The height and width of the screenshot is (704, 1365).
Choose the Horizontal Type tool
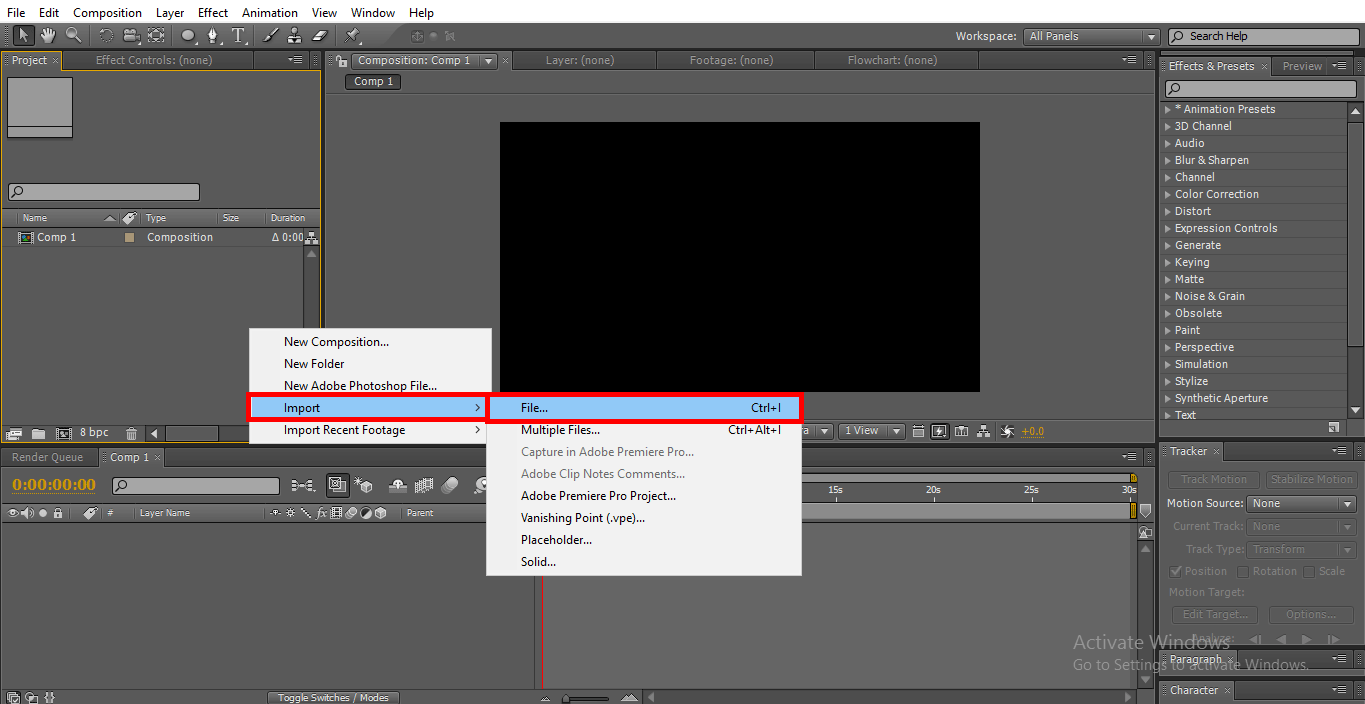(x=238, y=36)
